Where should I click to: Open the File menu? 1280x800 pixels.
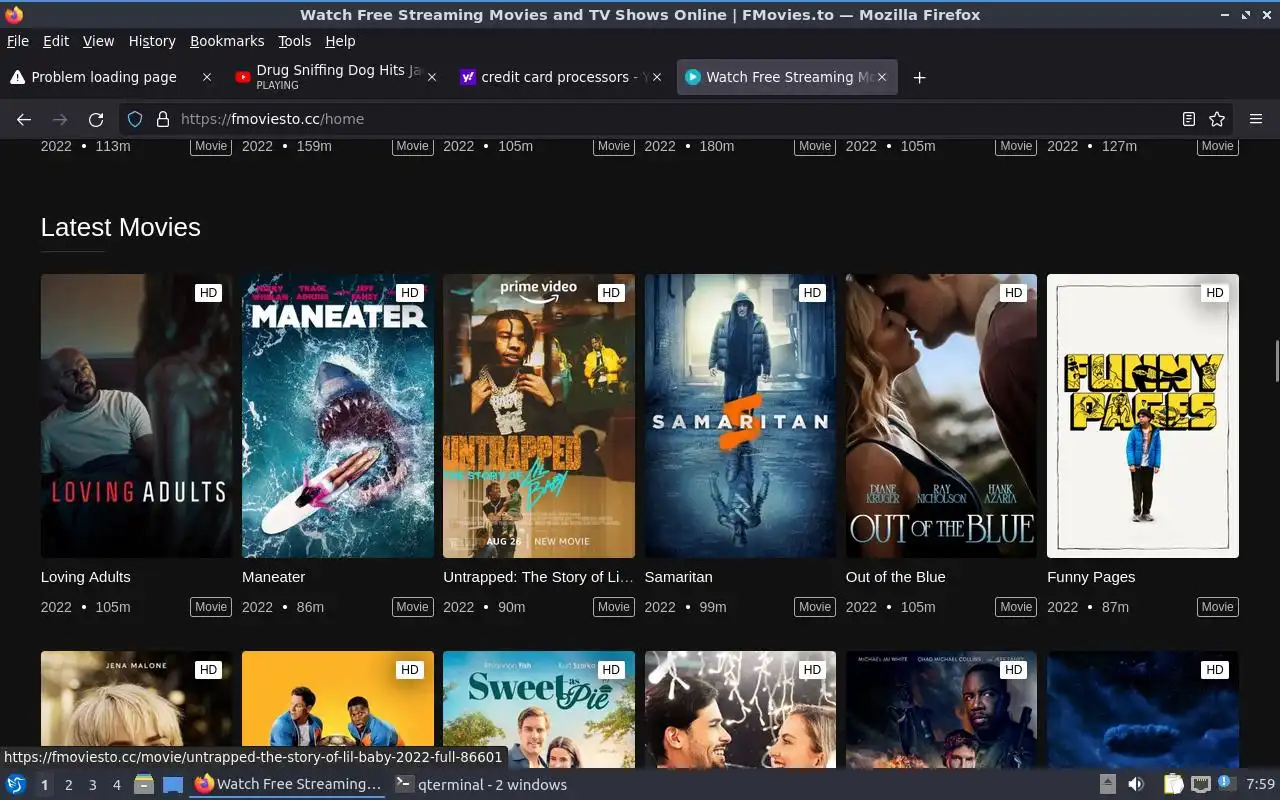(x=18, y=41)
